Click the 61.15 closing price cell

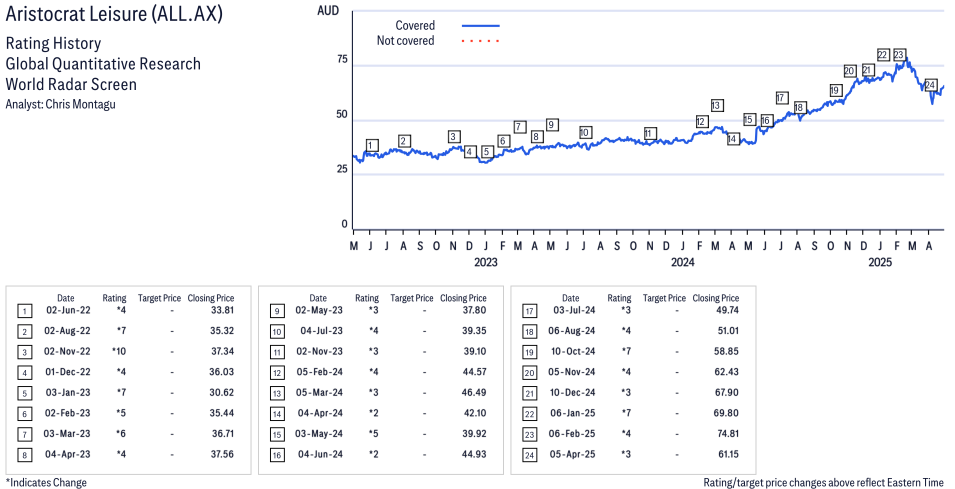728,454
